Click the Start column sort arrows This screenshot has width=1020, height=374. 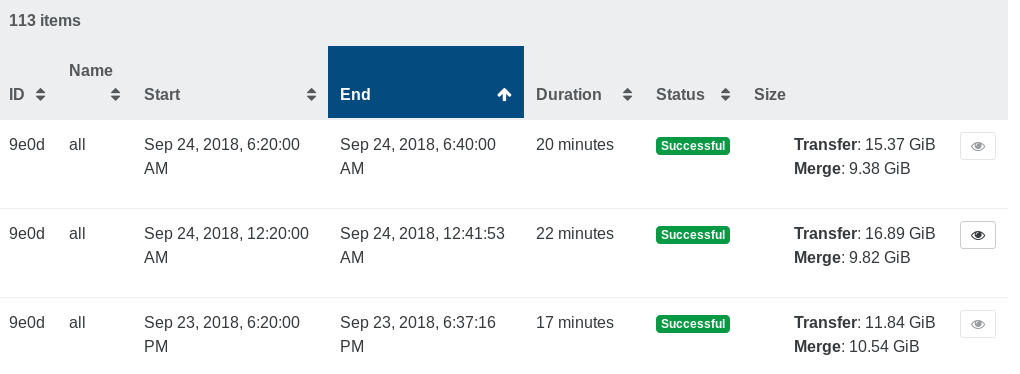(312, 94)
